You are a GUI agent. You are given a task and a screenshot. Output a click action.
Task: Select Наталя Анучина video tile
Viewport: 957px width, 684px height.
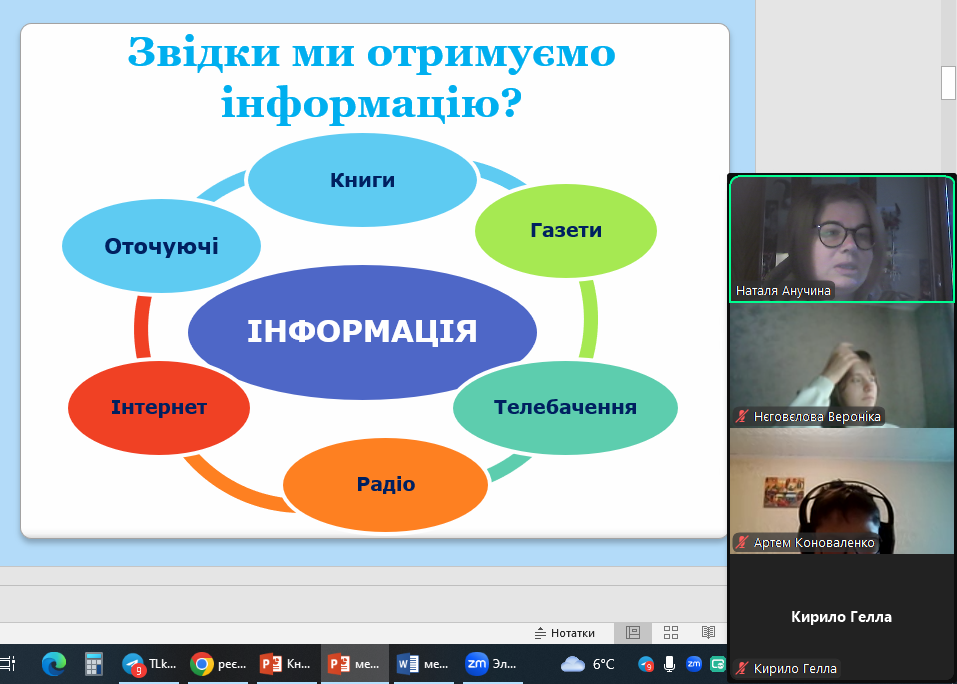click(842, 239)
